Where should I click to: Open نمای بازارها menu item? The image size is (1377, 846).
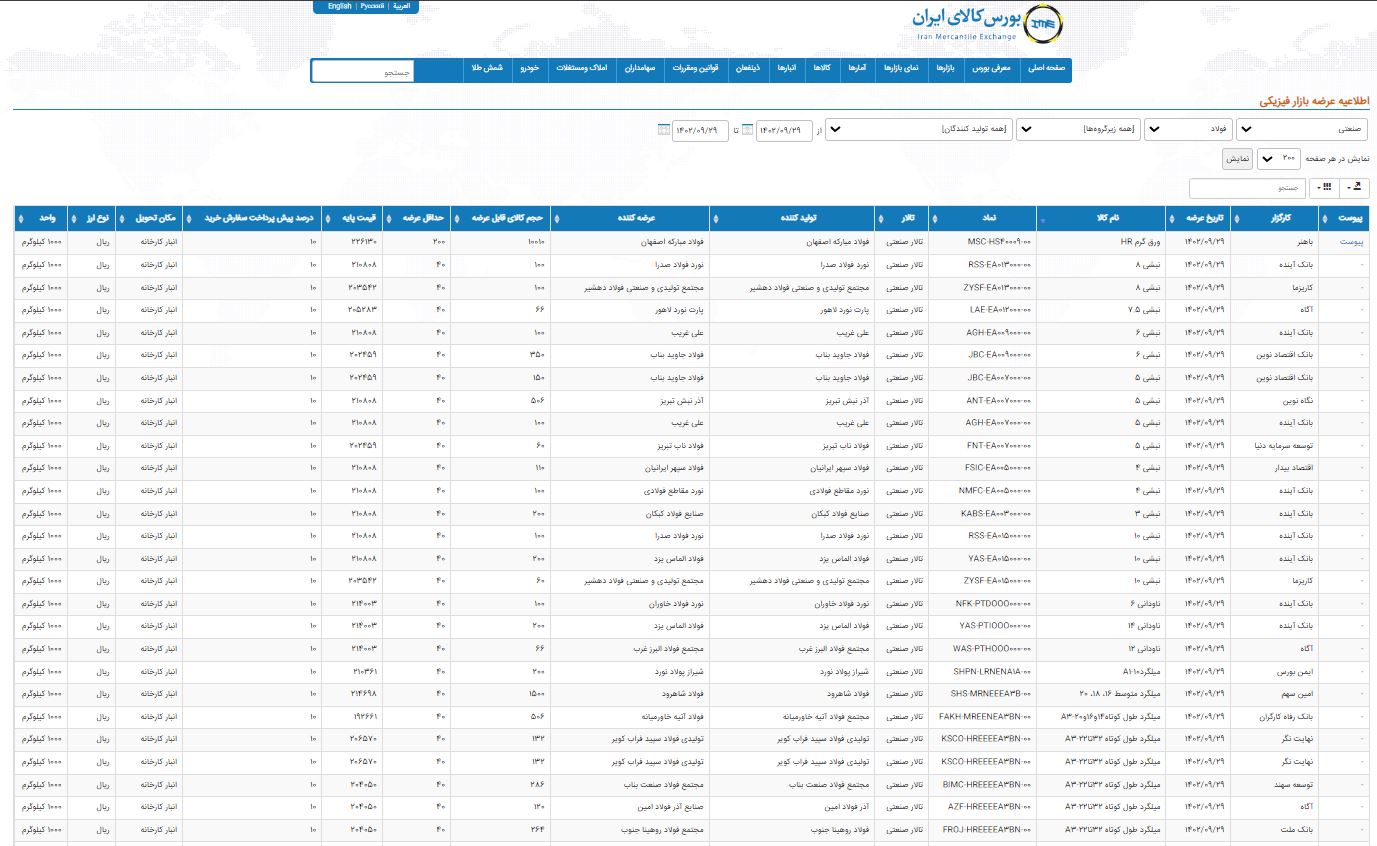tap(900, 68)
